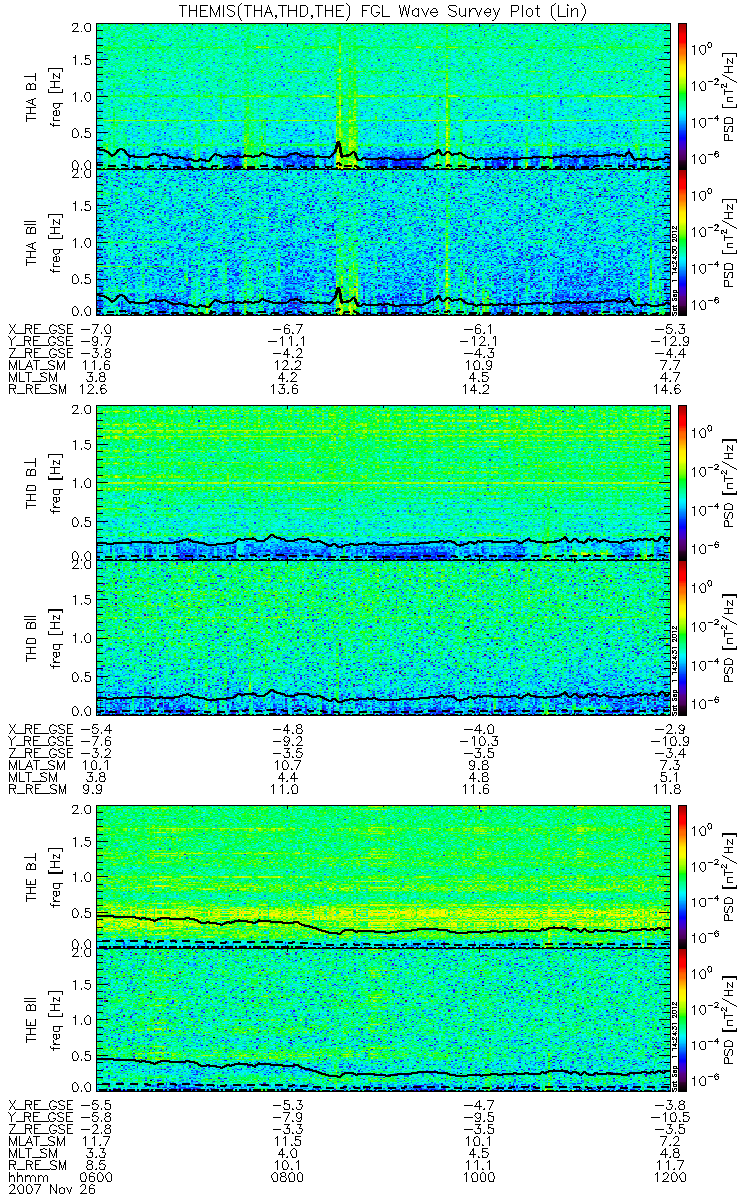Click PSD unit label beside THA B⊥ color bar
The height and width of the screenshot is (1200, 750).
[x=731, y=96]
